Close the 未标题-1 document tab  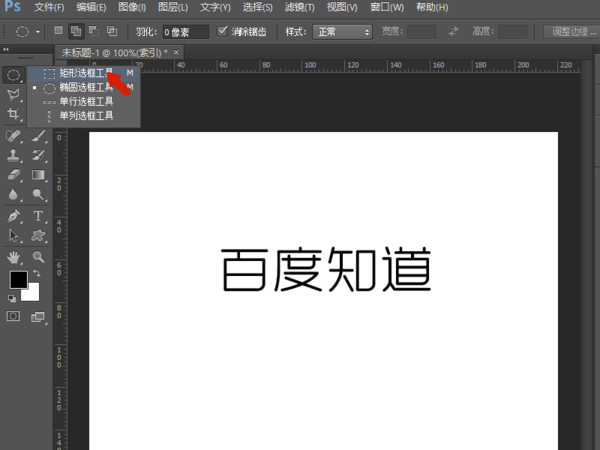[176, 52]
